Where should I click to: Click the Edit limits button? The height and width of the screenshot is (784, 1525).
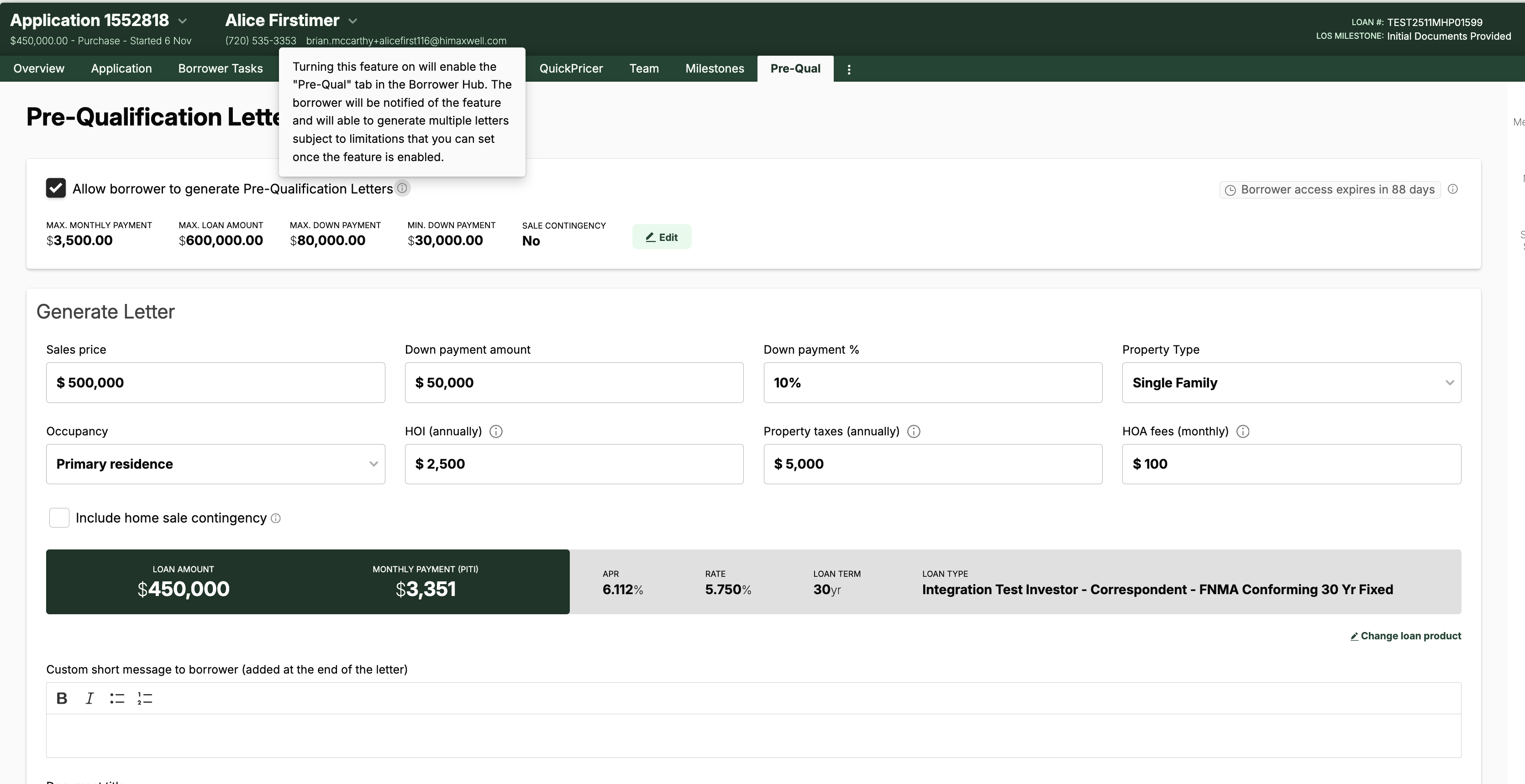tap(661, 237)
